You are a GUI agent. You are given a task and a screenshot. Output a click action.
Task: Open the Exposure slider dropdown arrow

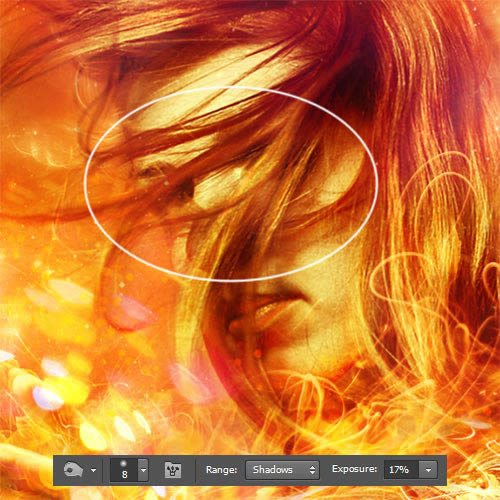pos(428,470)
